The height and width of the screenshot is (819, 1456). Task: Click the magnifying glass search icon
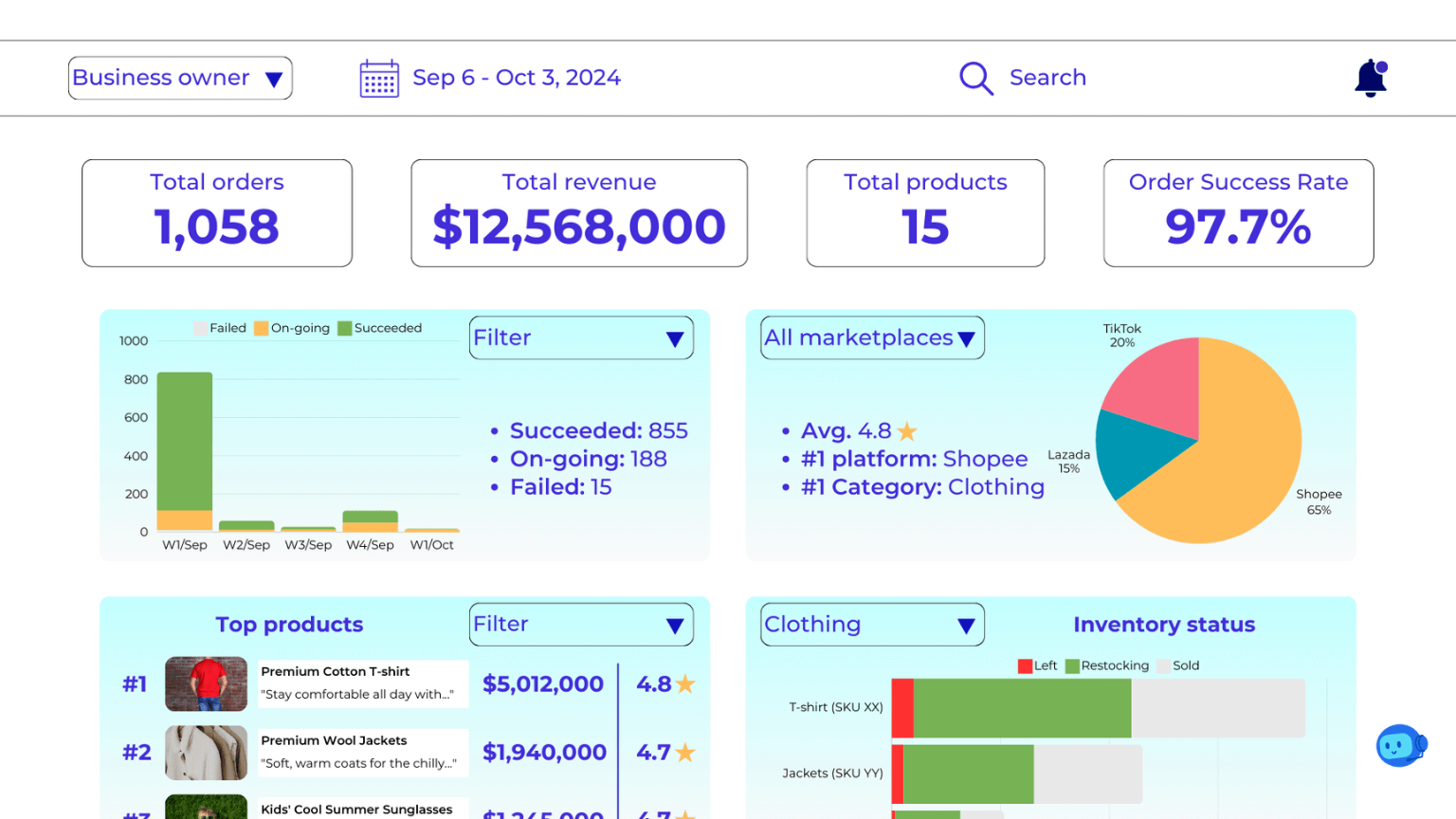coord(975,78)
